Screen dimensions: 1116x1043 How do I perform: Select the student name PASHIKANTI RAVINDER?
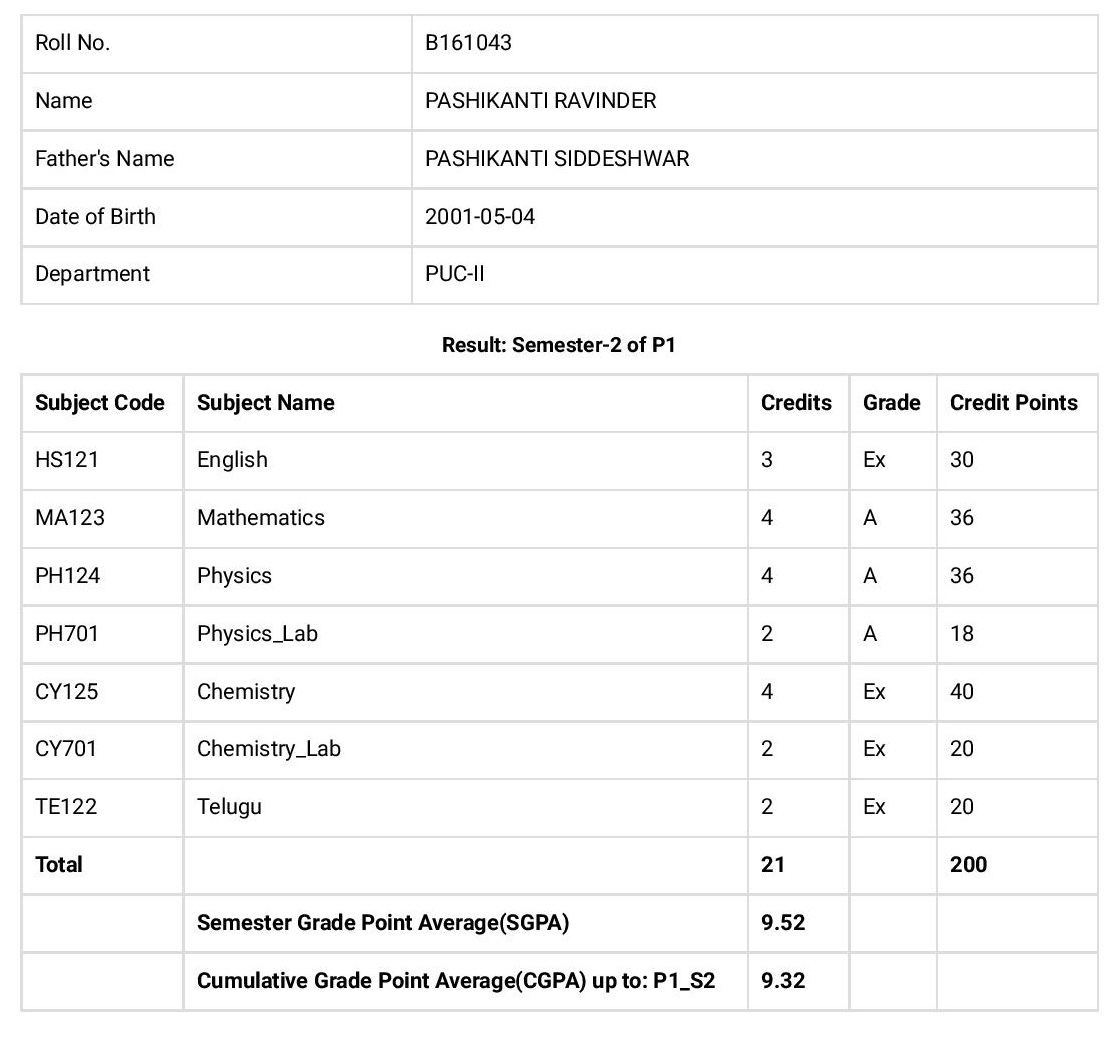540,101
